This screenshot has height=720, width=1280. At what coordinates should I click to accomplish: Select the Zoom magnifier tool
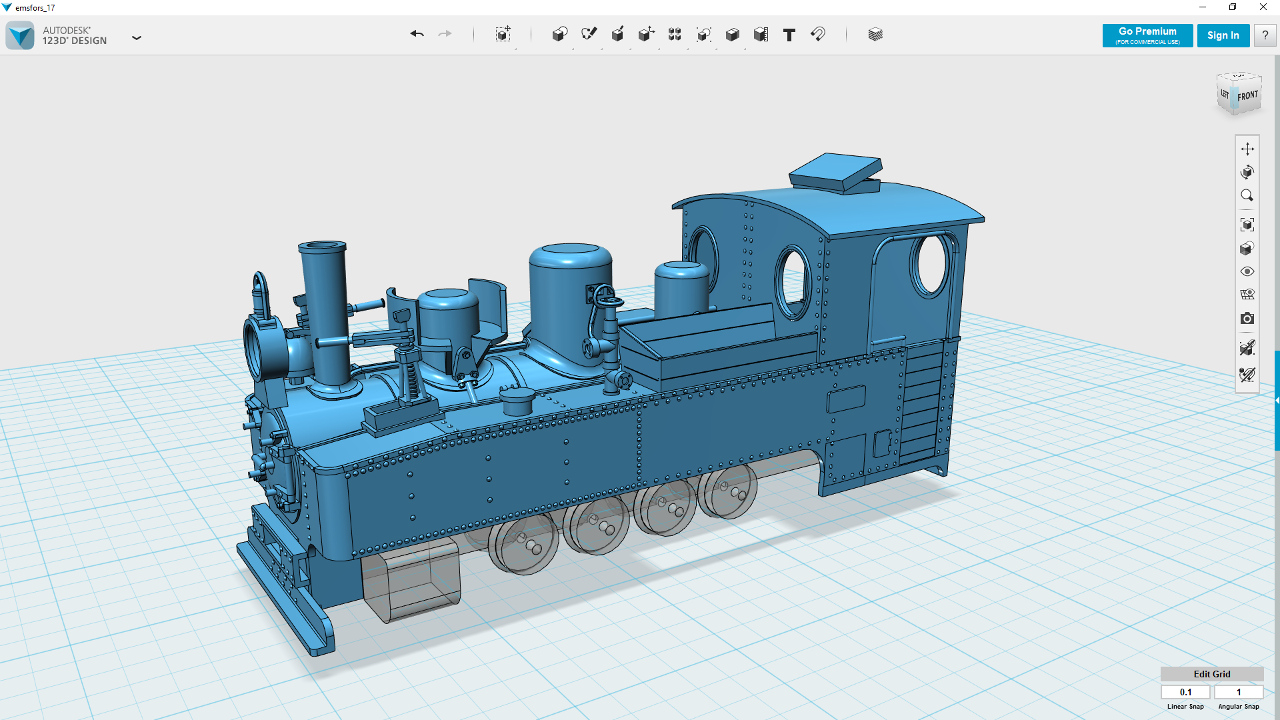pos(1247,196)
